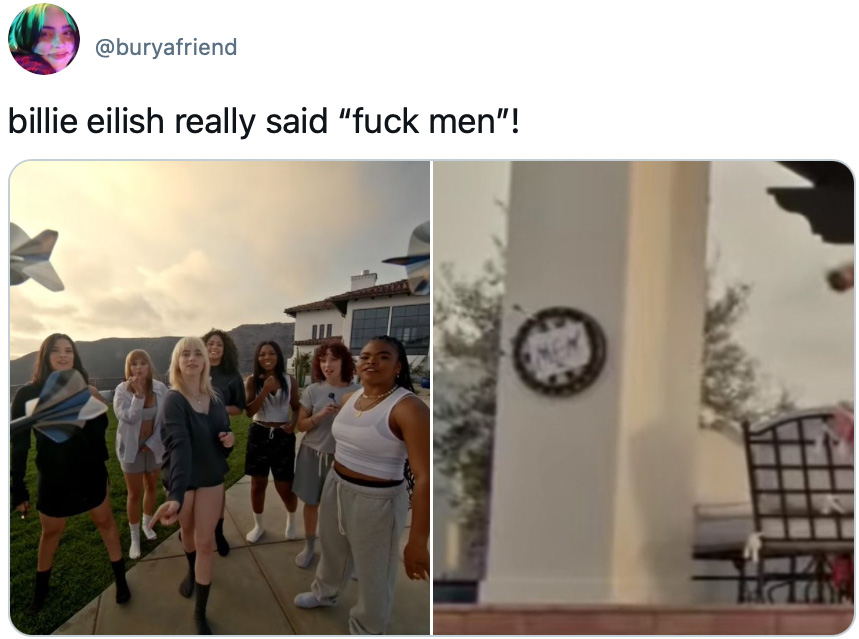Click the woman in white jacket and gray shorts
Viewport: 859px width, 639px height.
(139, 449)
